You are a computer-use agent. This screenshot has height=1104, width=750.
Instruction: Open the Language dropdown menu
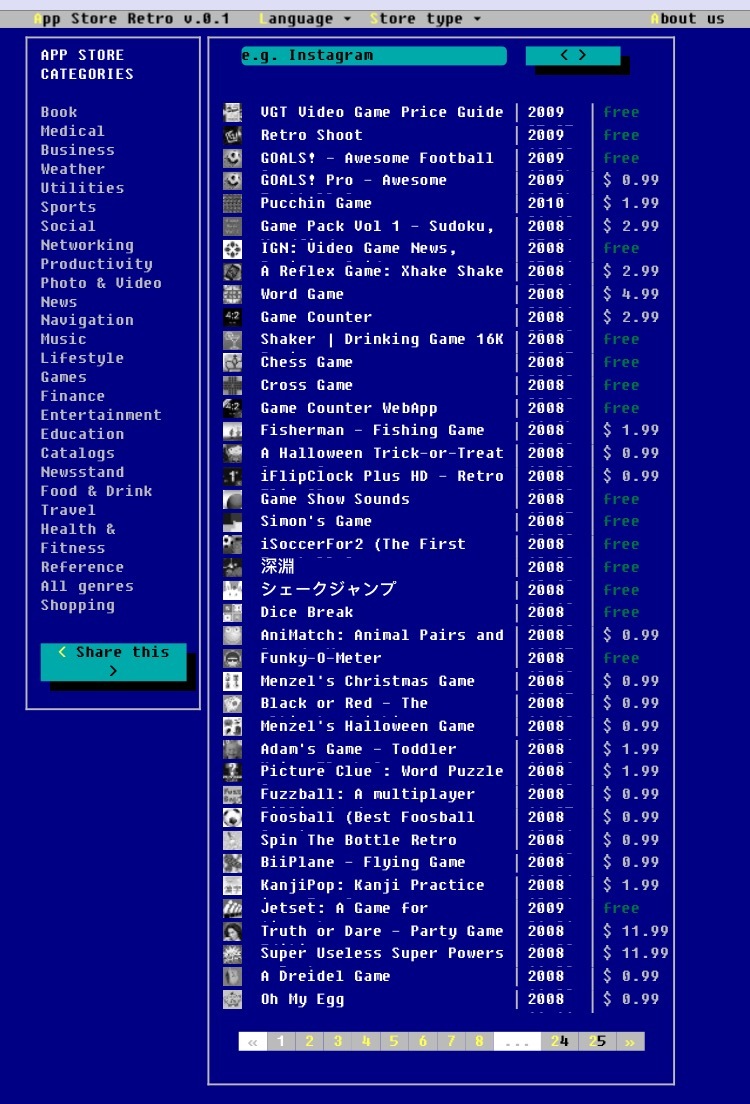point(304,19)
